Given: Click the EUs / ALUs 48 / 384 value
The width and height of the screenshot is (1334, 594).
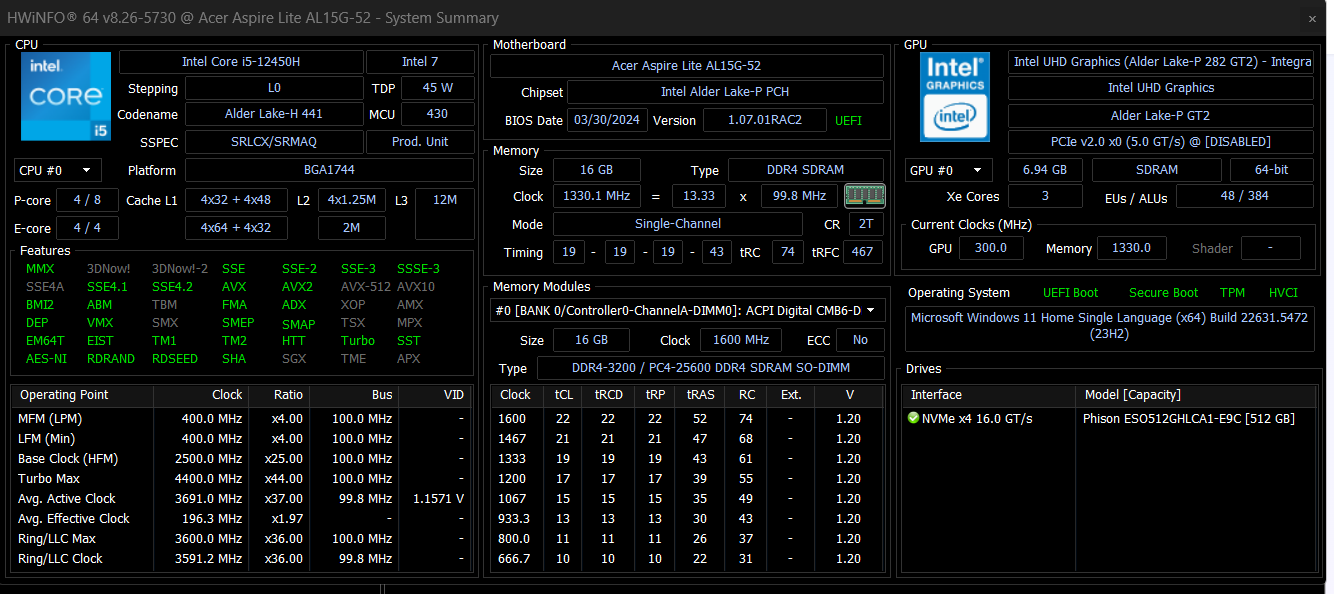Looking at the screenshot, I should pos(1244,196).
